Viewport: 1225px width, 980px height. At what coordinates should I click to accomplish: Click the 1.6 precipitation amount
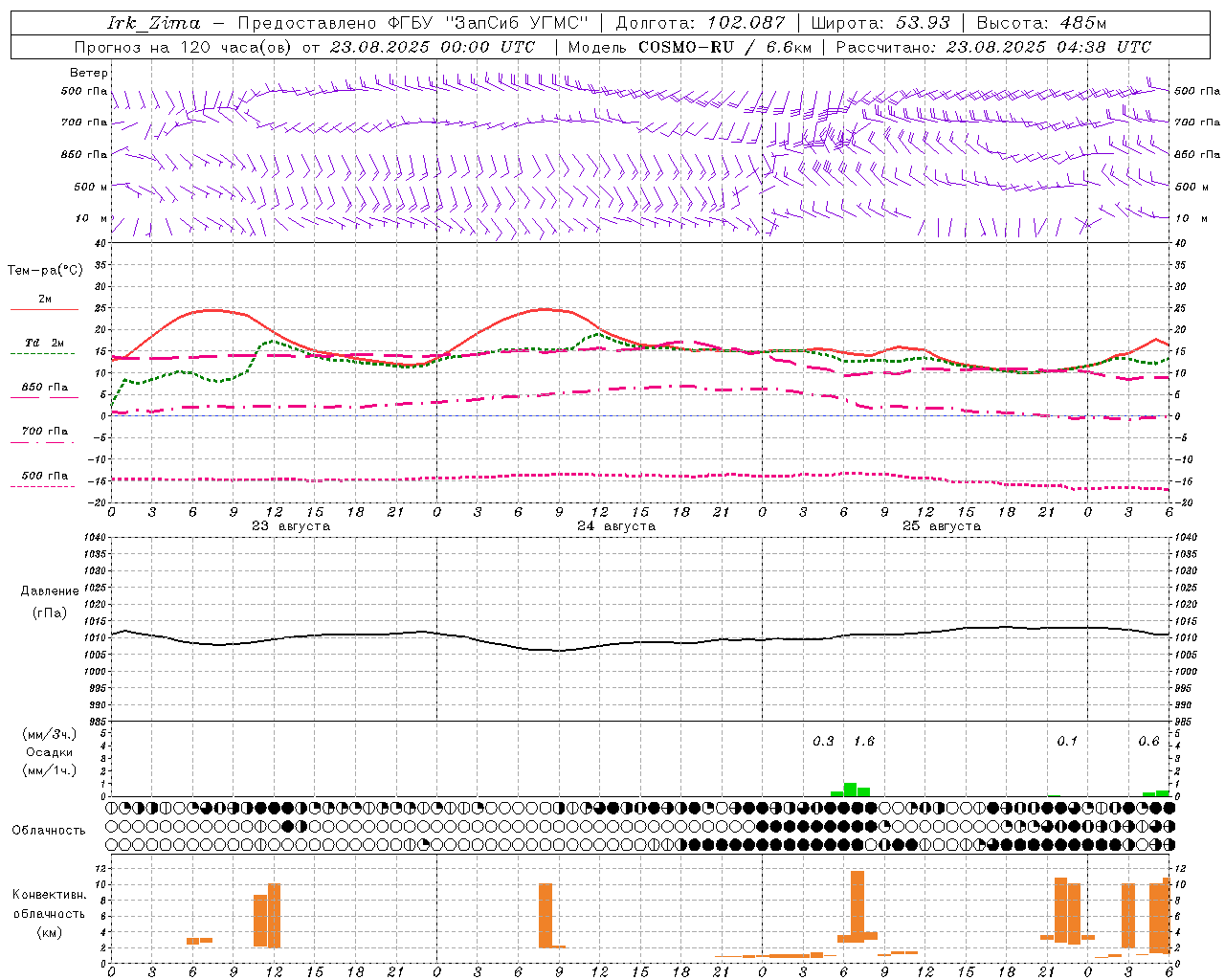pos(864,742)
